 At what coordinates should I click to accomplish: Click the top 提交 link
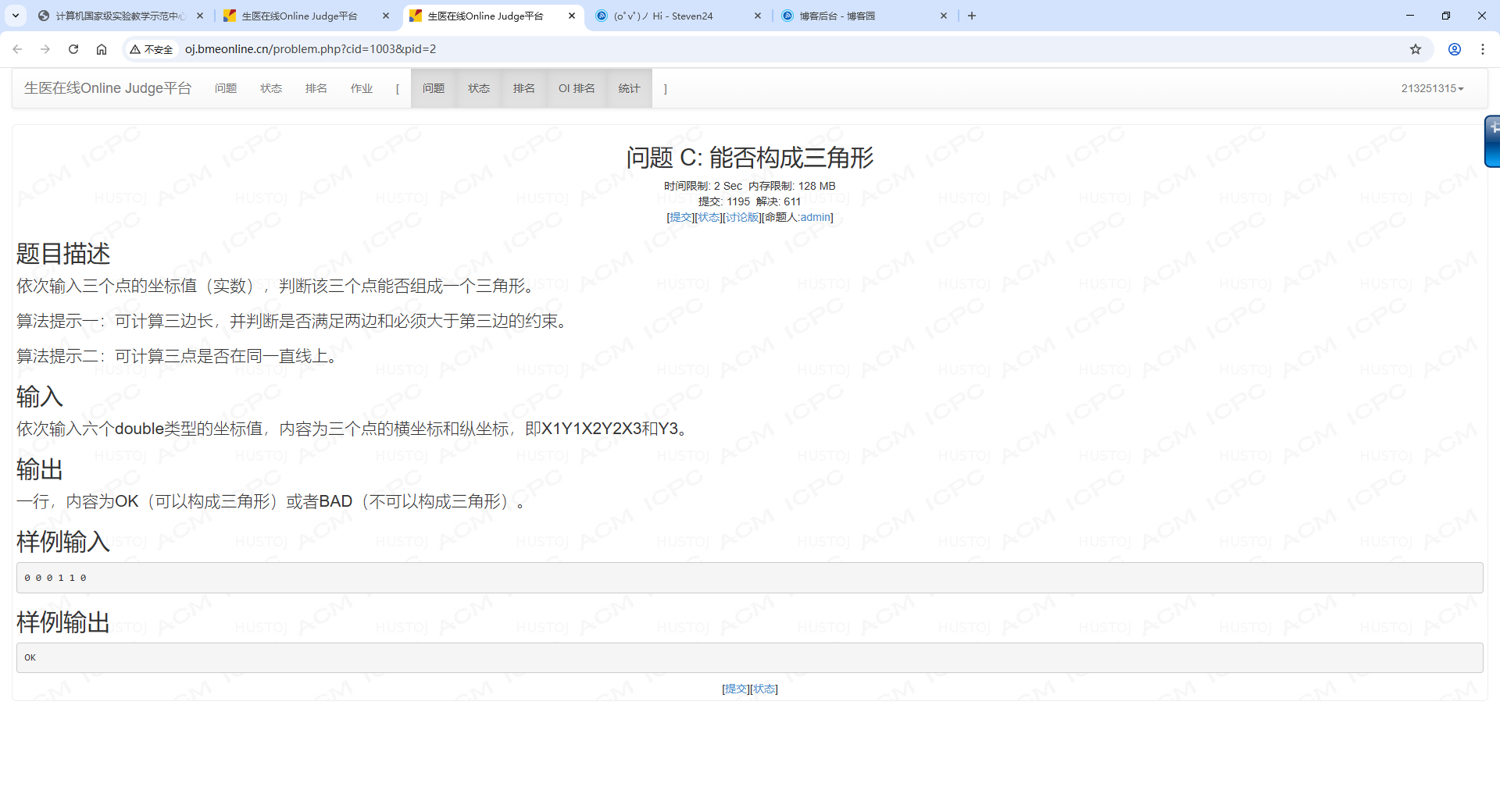681,217
